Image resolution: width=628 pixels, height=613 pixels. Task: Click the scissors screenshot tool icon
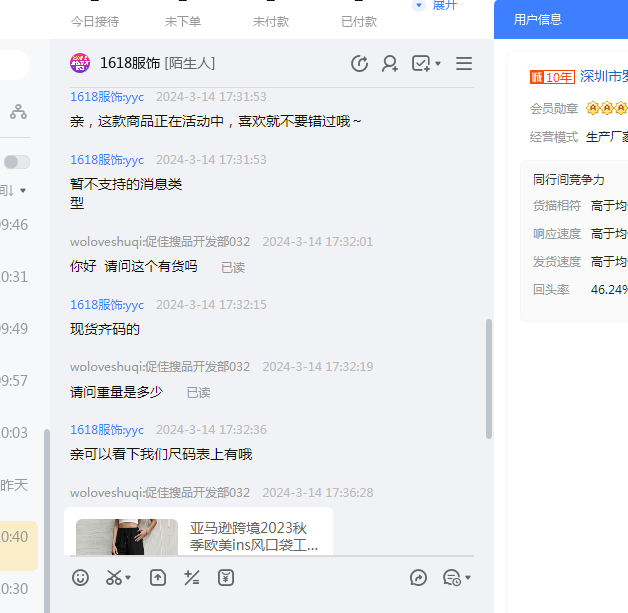coord(114,577)
